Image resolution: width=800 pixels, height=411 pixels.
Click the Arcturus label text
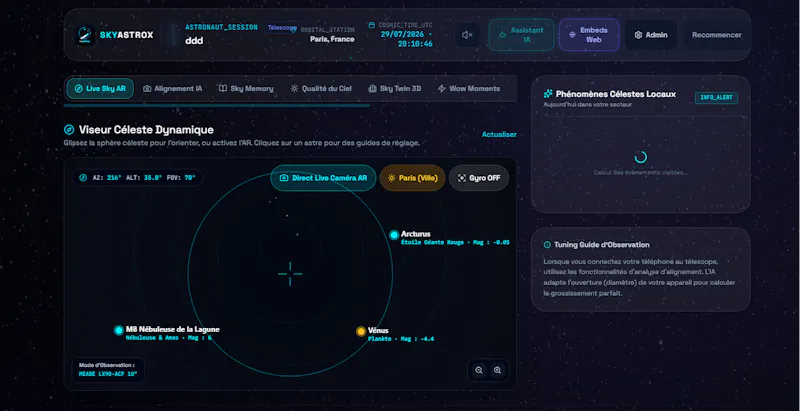416,234
